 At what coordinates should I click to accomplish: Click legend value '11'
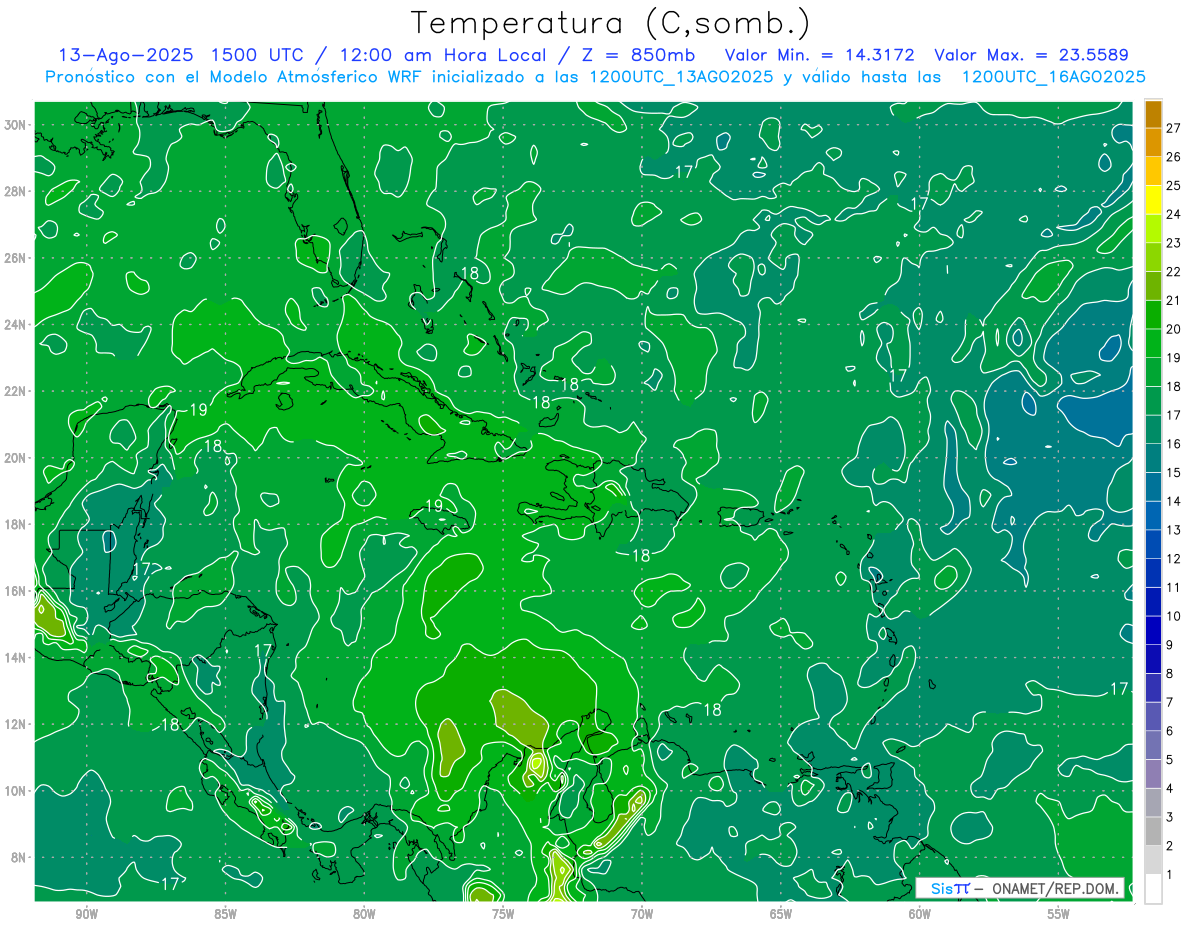(x=1174, y=588)
